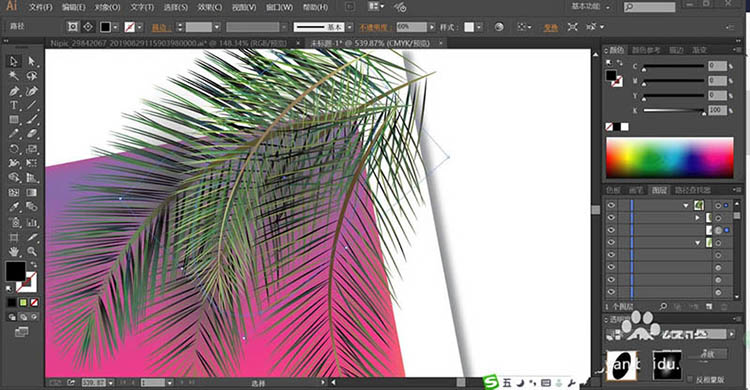Image resolution: width=750 pixels, height=390 pixels.
Task: Select the Paintbrush tool
Action: tap(32, 120)
